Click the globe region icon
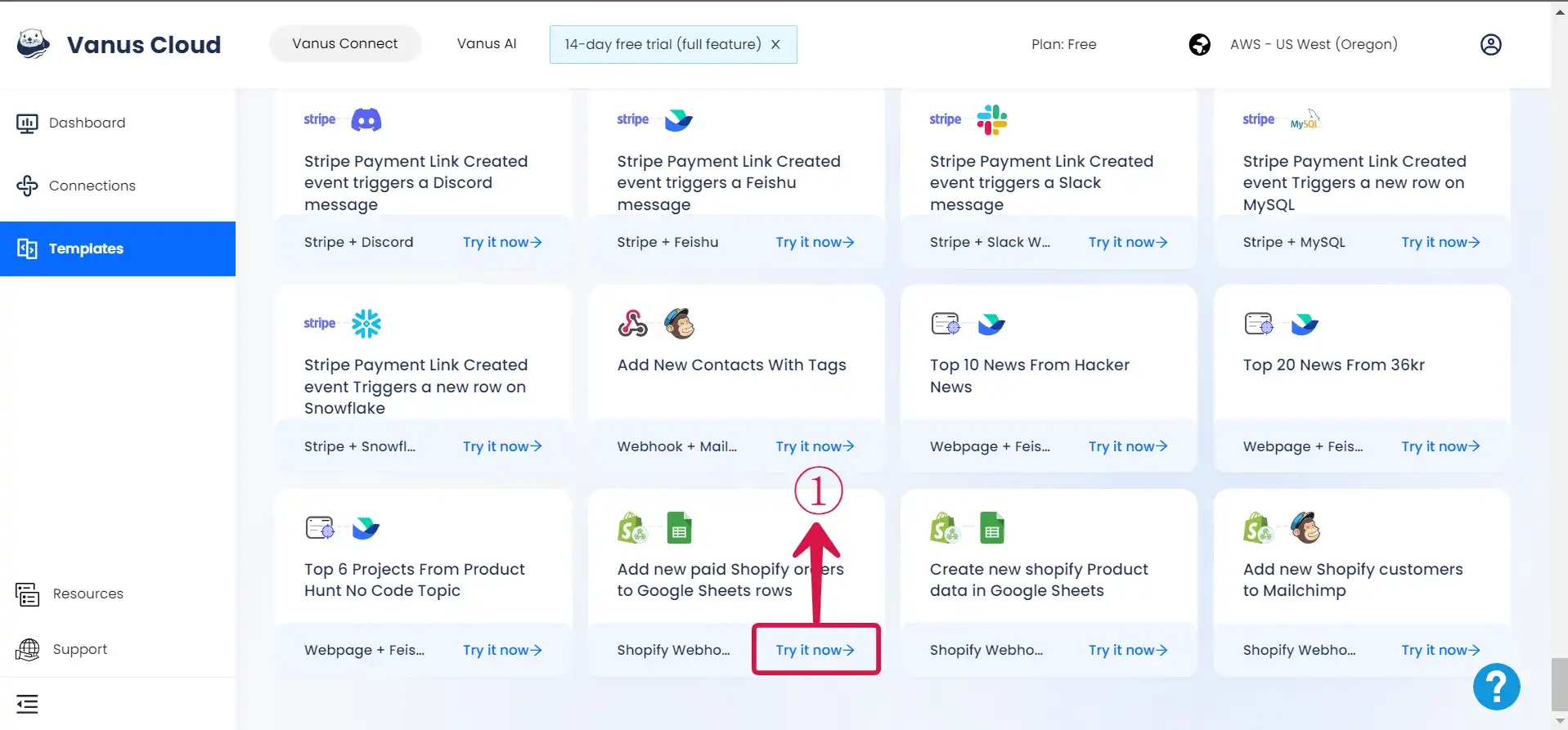 [x=1199, y=44]
